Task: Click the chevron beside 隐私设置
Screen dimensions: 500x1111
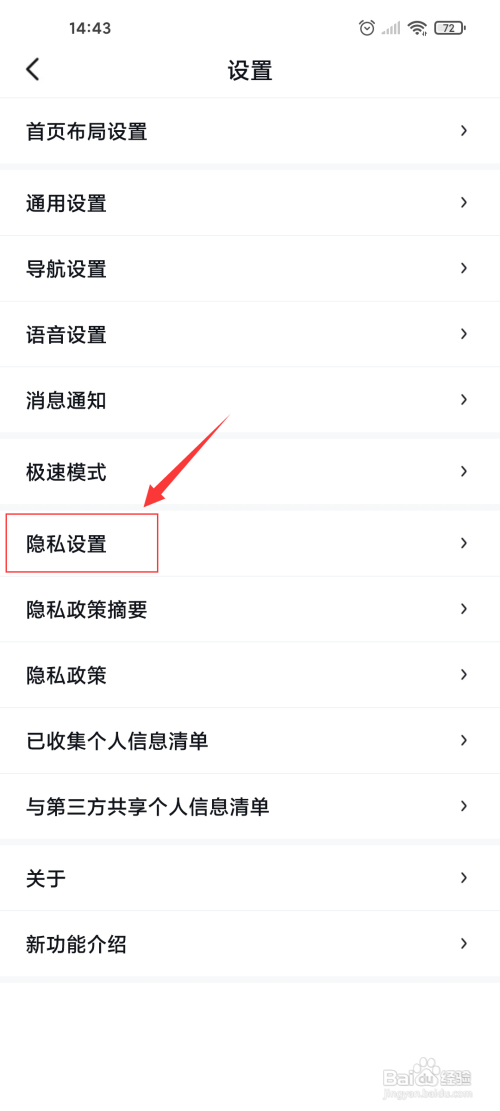Action: (x=464, y=543)
